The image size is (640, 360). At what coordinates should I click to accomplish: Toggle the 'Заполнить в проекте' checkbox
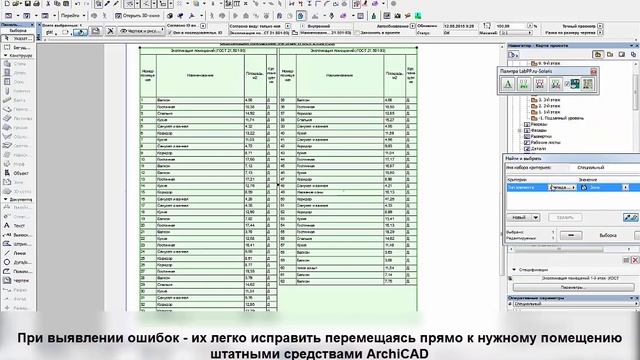click(358, 33)
